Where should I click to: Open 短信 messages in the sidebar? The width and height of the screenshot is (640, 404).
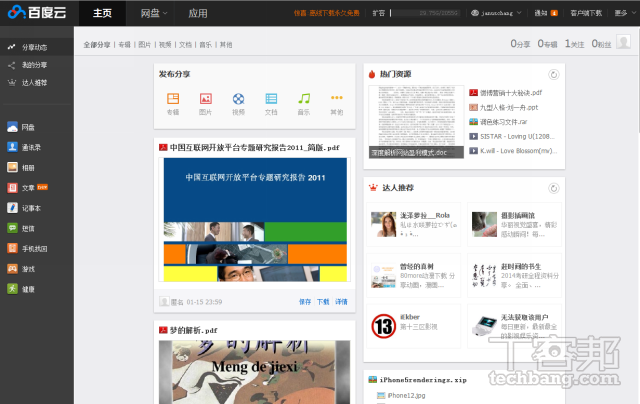21,229
